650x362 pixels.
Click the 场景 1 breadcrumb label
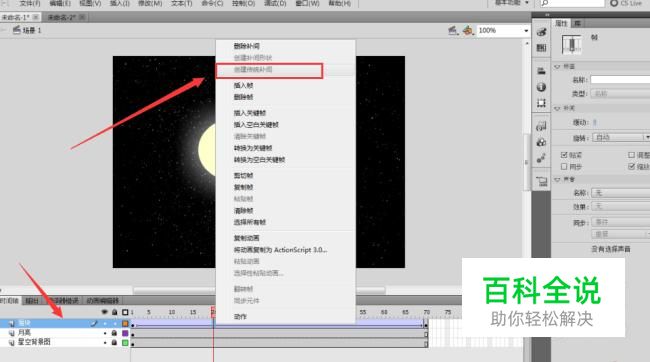pyautogui.click(x=32, y=30)
